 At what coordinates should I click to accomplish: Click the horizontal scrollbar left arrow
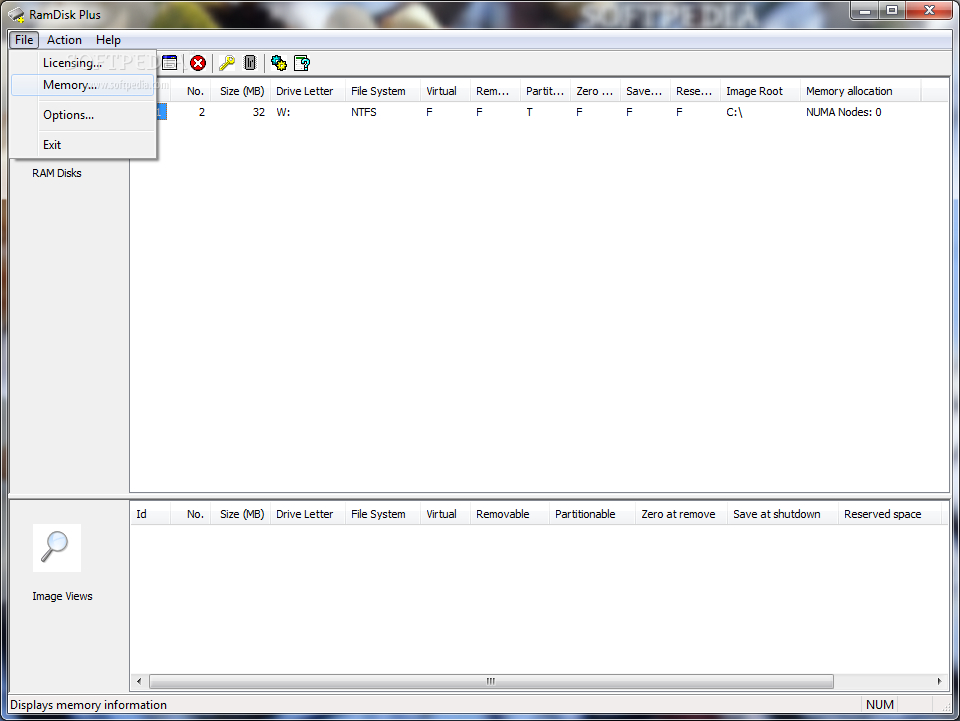(140, 681)
